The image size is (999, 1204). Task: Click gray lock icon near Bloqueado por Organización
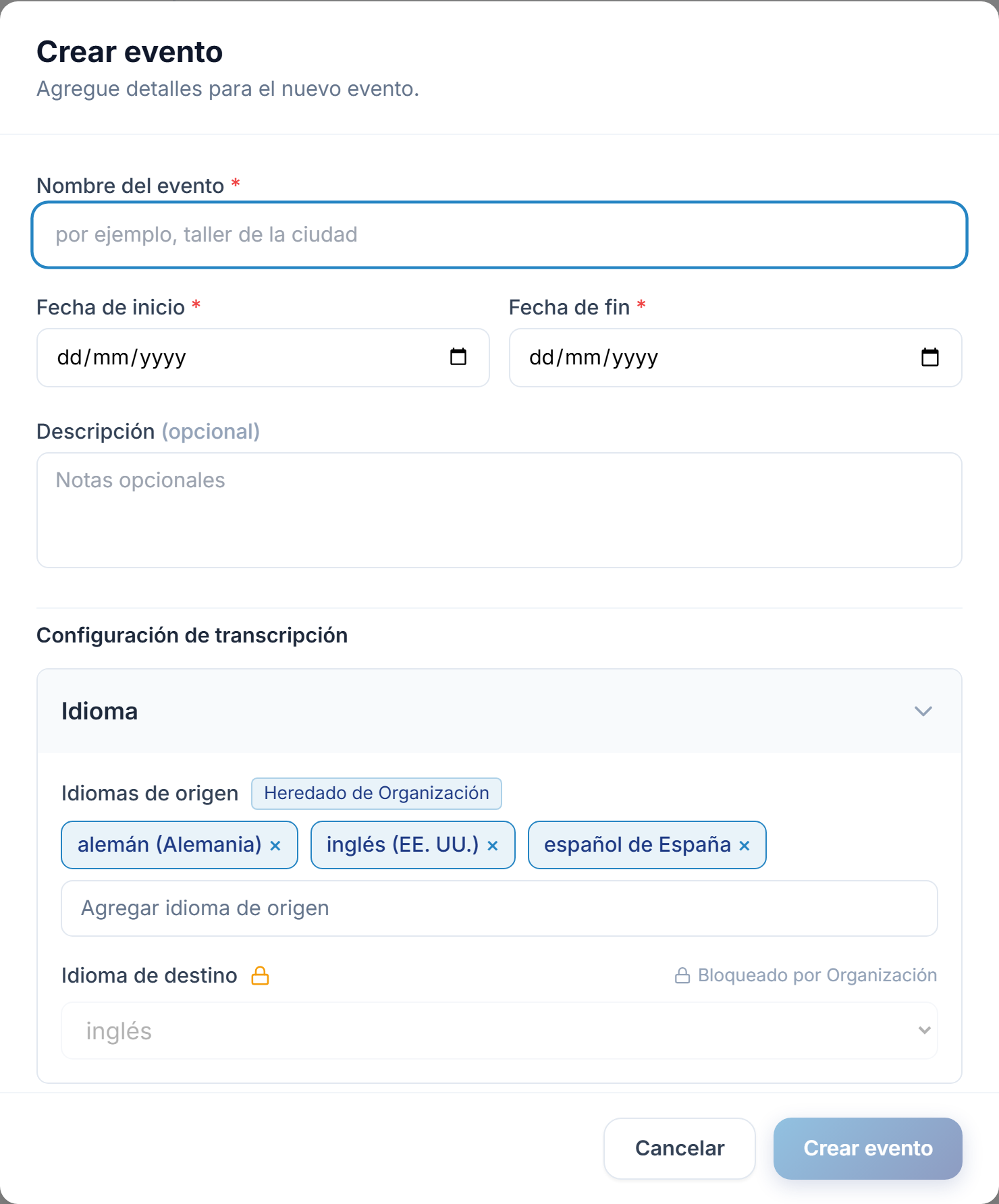[682, 976]
